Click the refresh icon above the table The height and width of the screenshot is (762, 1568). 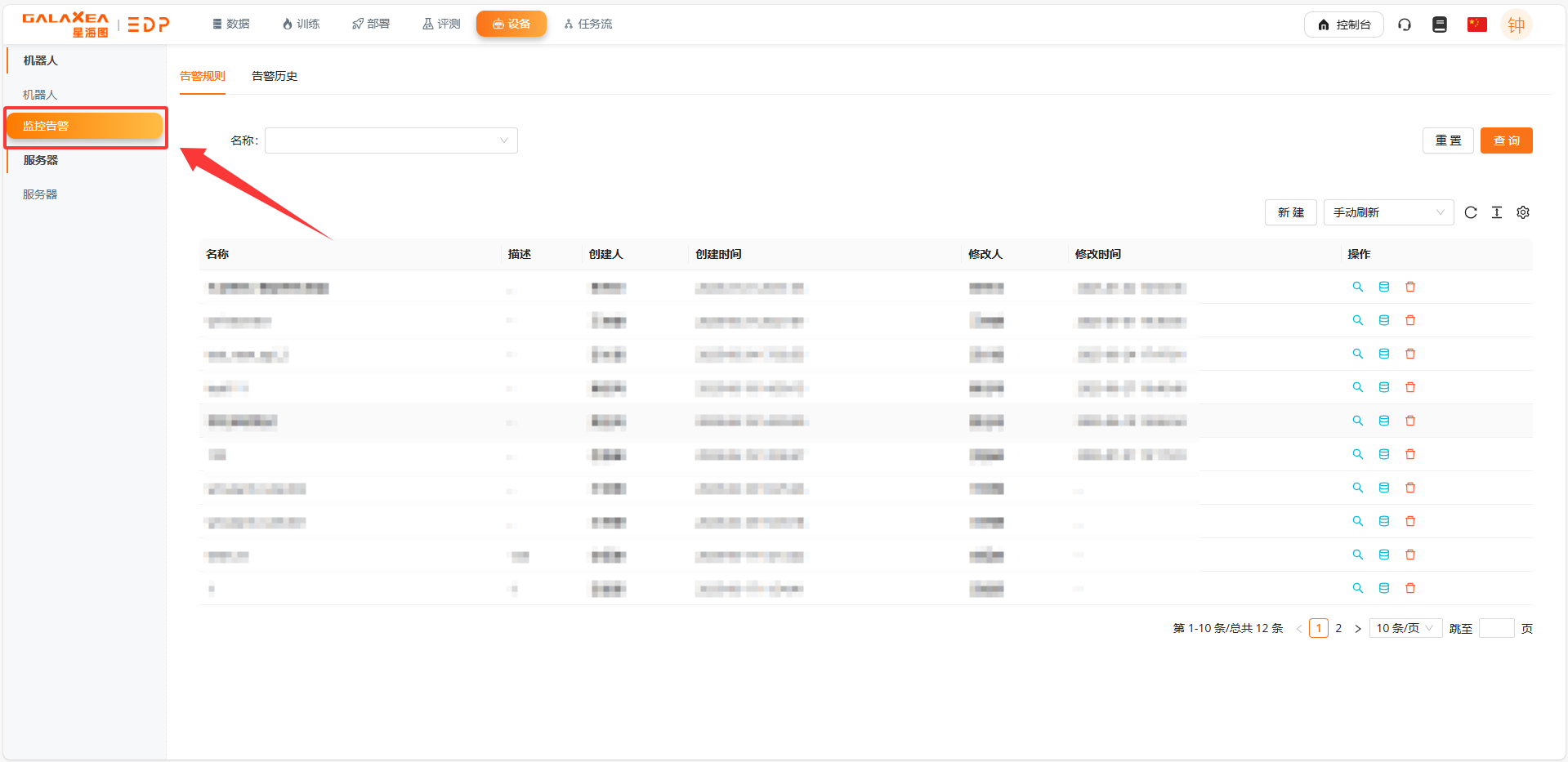(1470, 212)
